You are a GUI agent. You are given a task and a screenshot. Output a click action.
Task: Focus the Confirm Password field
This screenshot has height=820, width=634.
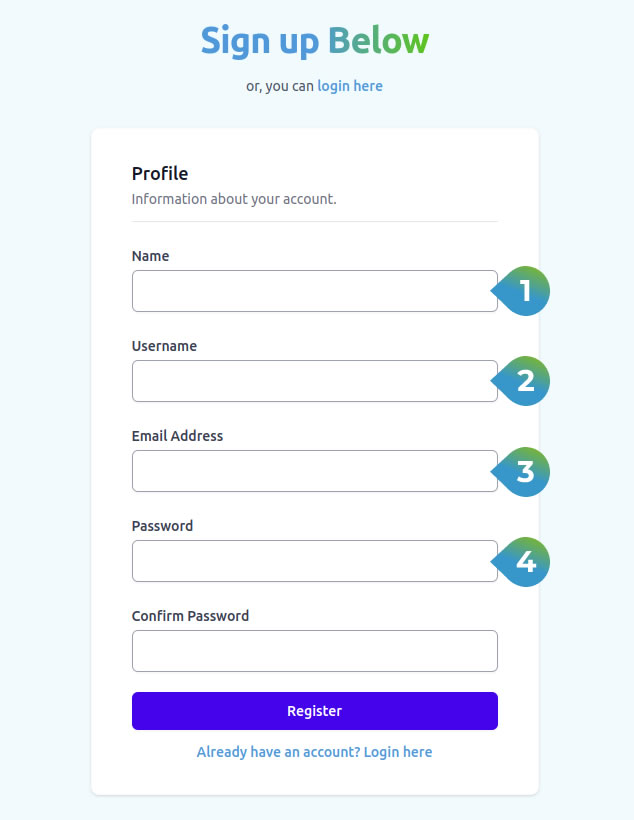(314, 651)
